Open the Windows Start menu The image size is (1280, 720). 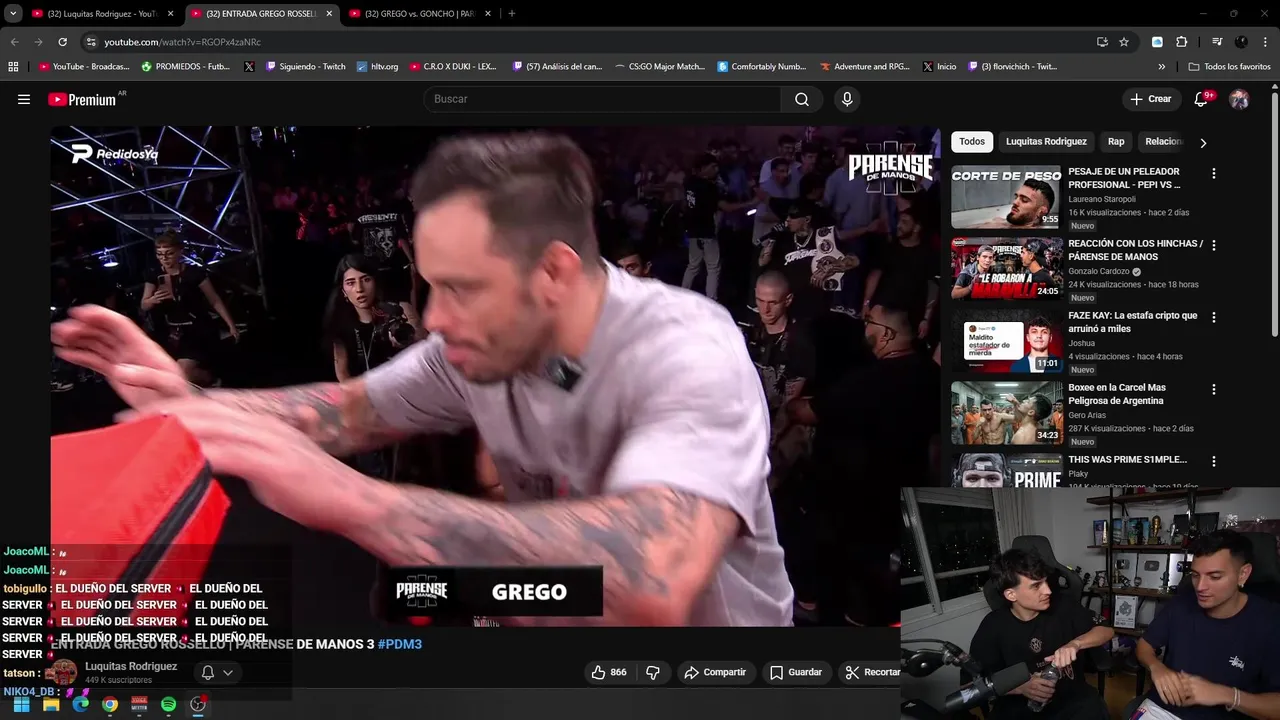pyautogui.click(x=21, y=704)
